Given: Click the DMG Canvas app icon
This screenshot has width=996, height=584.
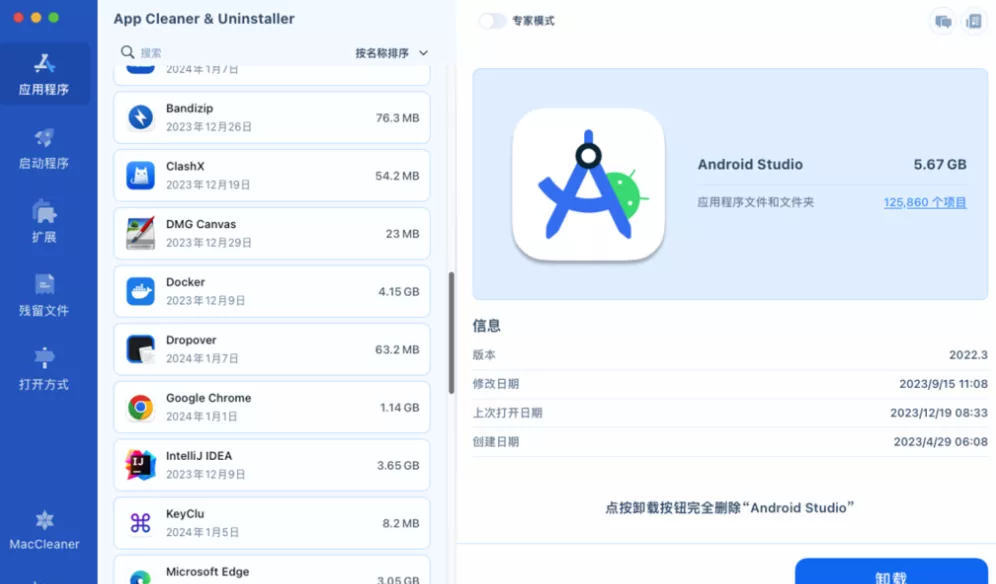Looking at the screenshot, I should point(140,233).
